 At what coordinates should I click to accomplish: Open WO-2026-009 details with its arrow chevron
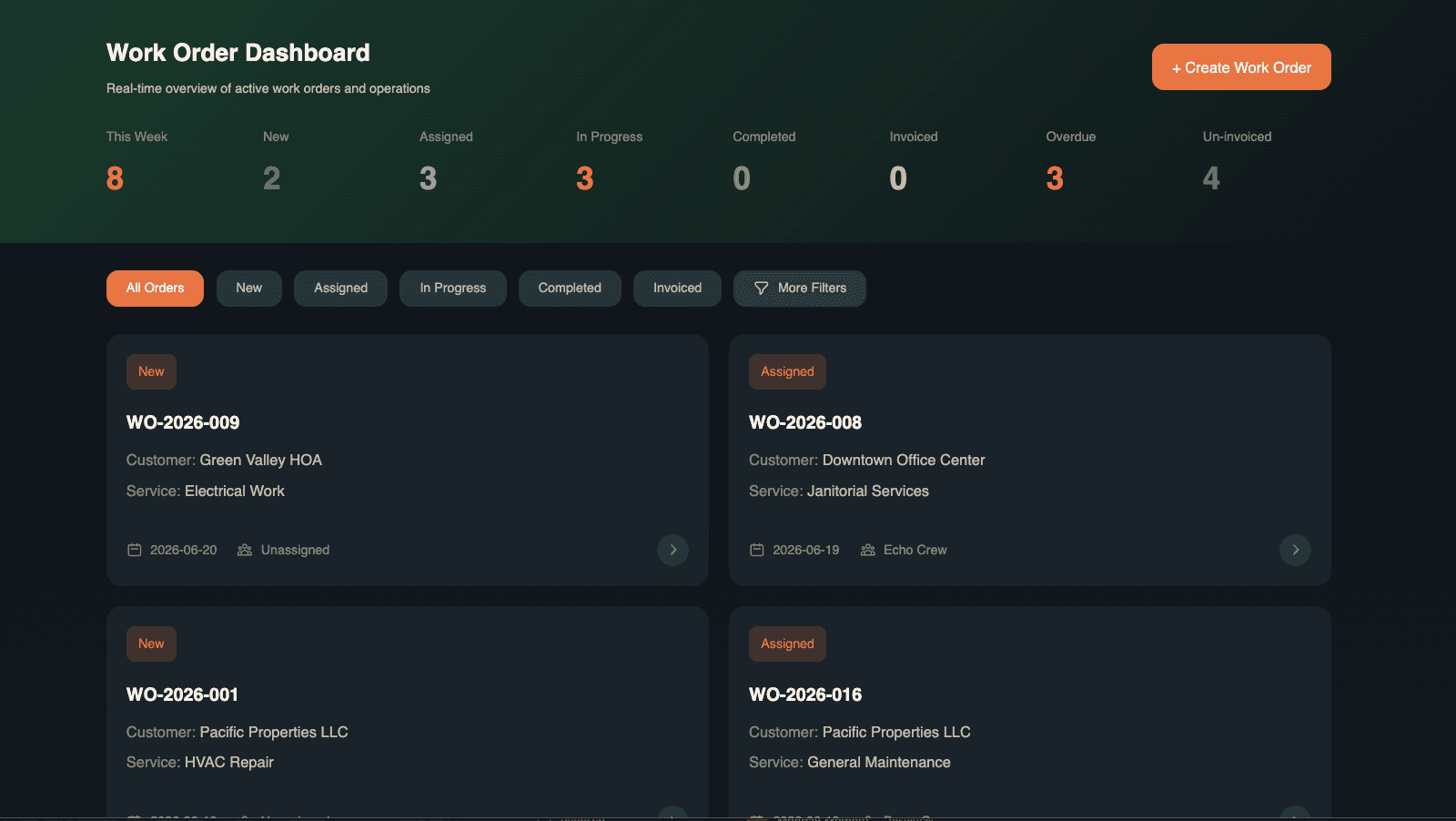click(x=672, y=550)
